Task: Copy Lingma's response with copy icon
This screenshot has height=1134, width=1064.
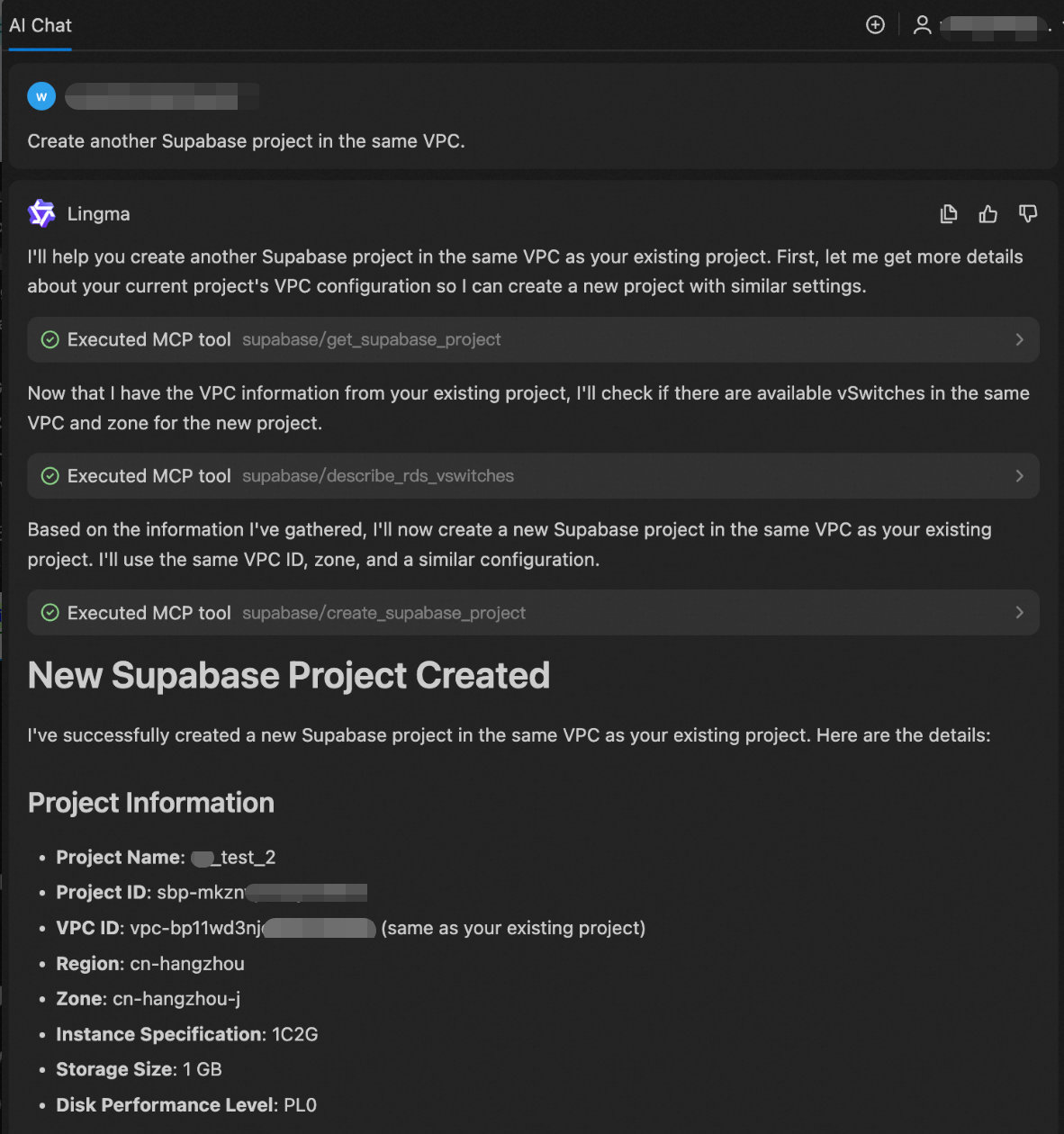Action: point(949,214)
